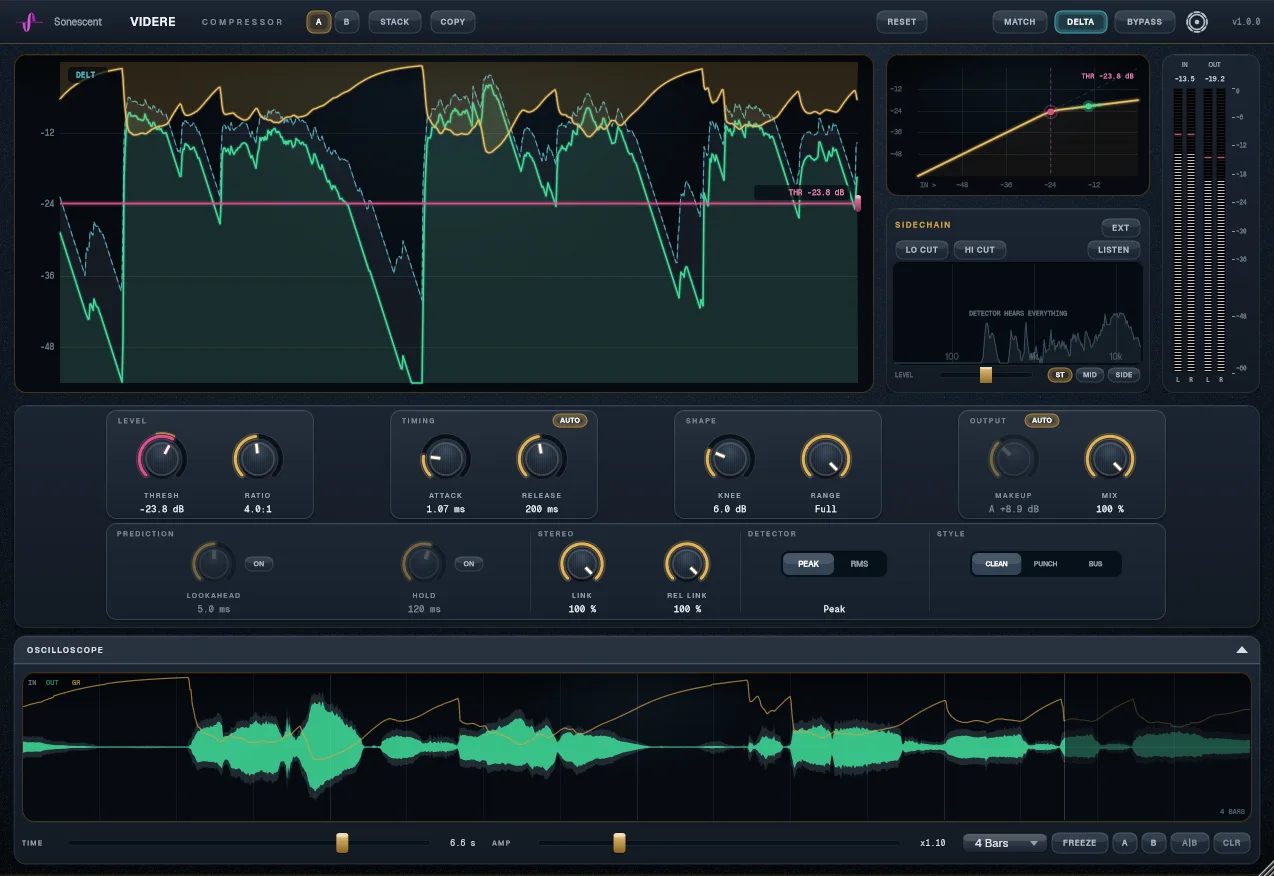The width and height of the screenshot is (1274, 876).
Task: Click the OUT legend label in oscilloscope
Action: [x=53, y=683]
